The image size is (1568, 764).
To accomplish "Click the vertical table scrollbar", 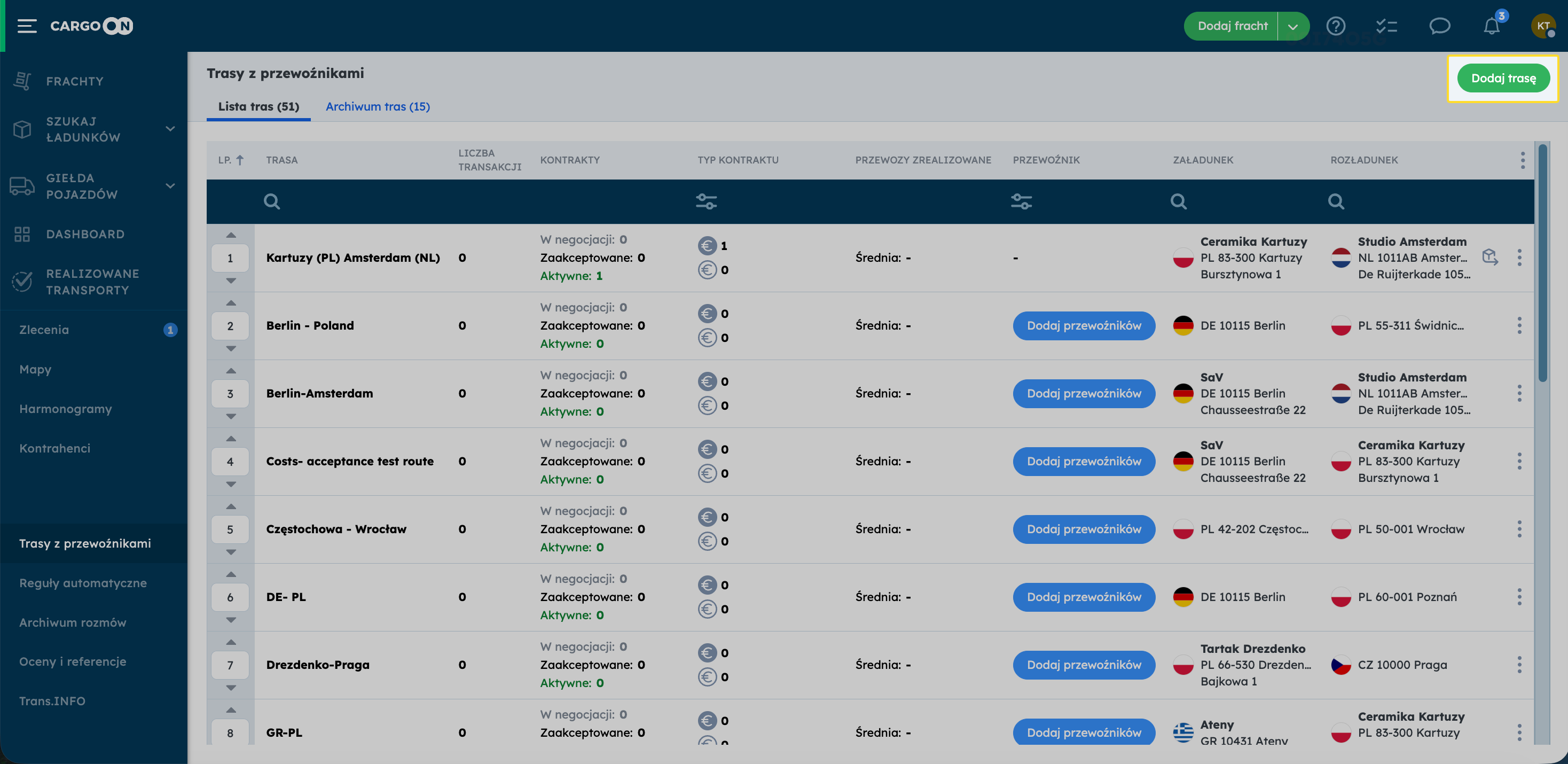I will pos(1542,262).
